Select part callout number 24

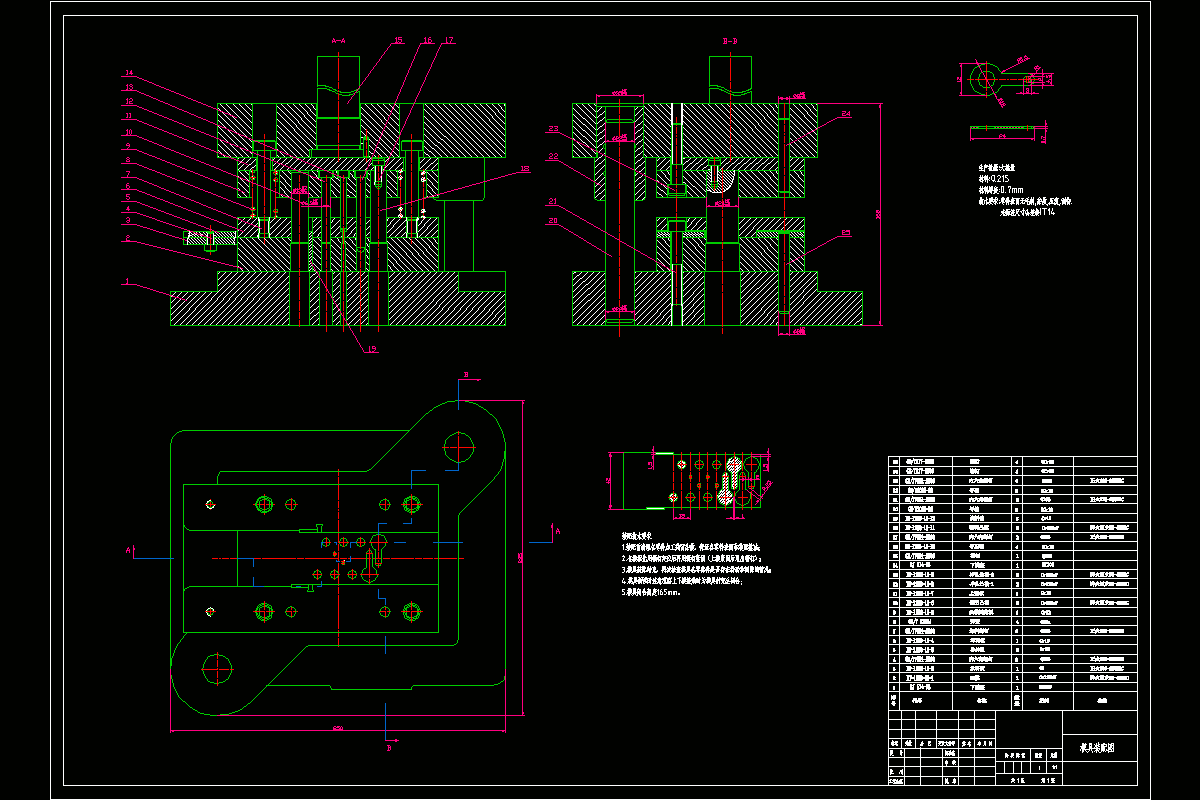pos(845,114)
